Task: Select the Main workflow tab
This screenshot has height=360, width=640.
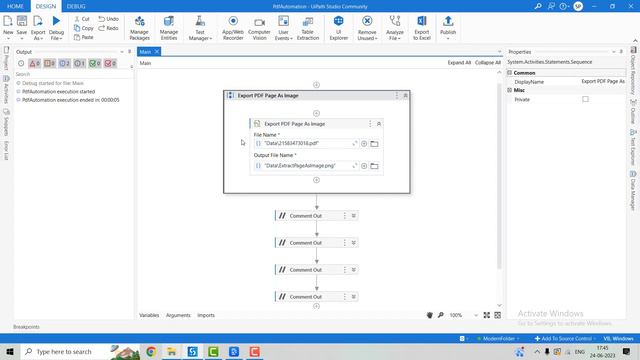Action: [145, 52]
